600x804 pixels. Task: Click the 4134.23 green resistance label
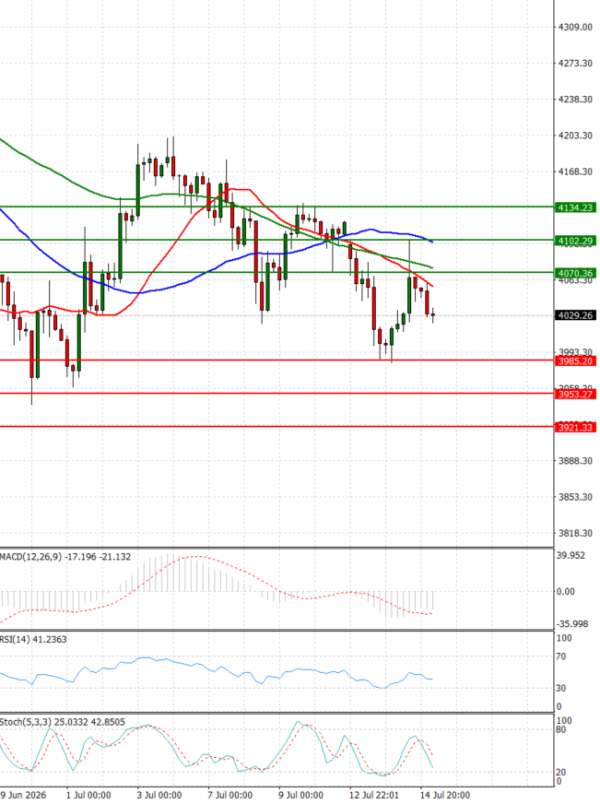[x=575, y=207]
